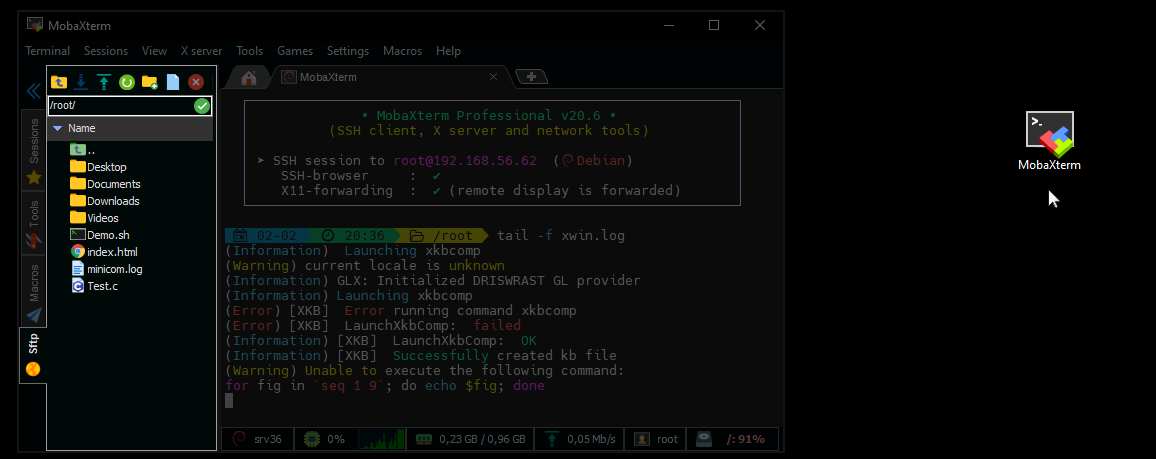
Task: Click the 'for fig in `seq 1 9`' command line
Action: pyautogui.click(x=385, y=386)
